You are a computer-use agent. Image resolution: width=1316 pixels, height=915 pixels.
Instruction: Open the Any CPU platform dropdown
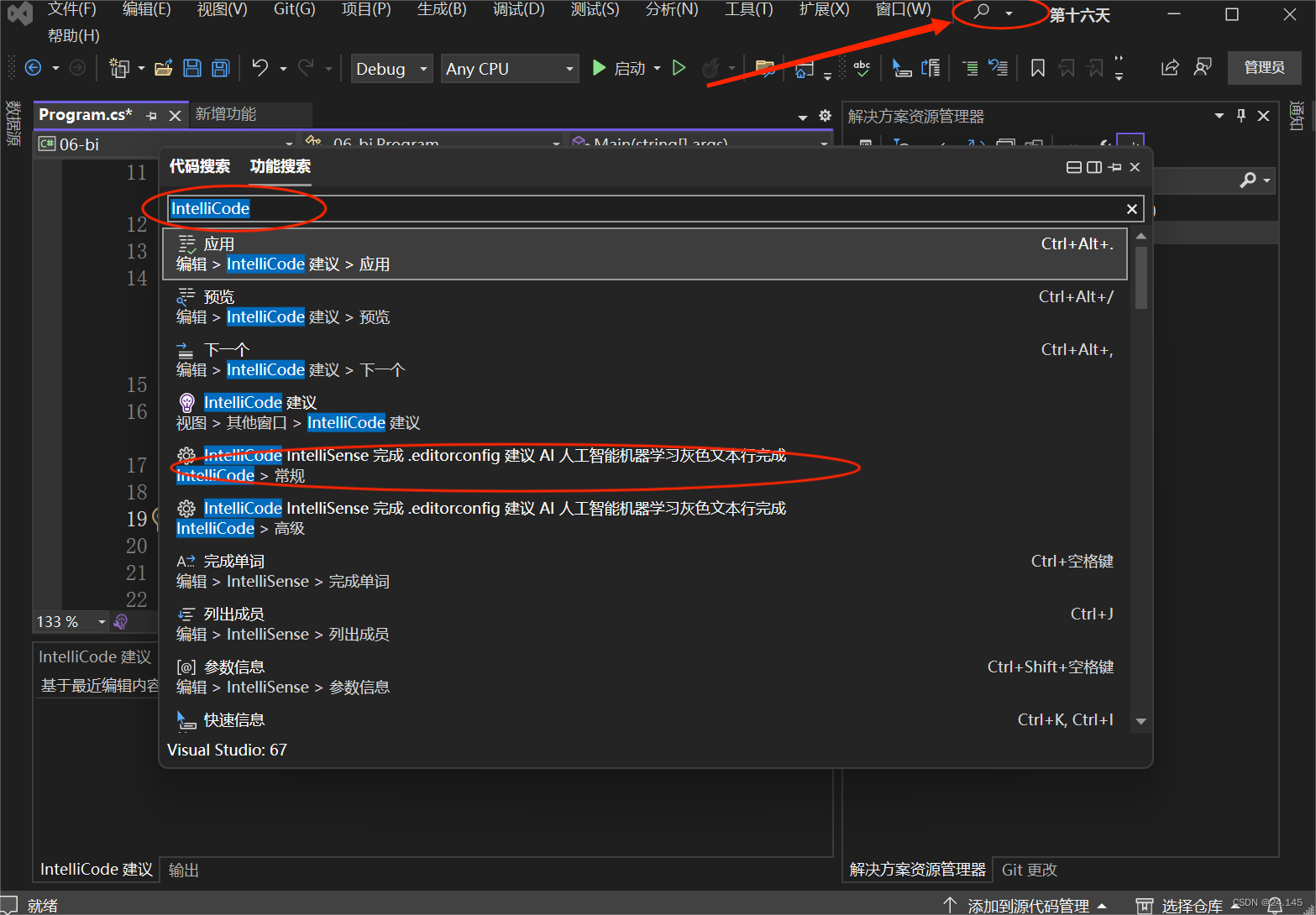tap(510, 69)
